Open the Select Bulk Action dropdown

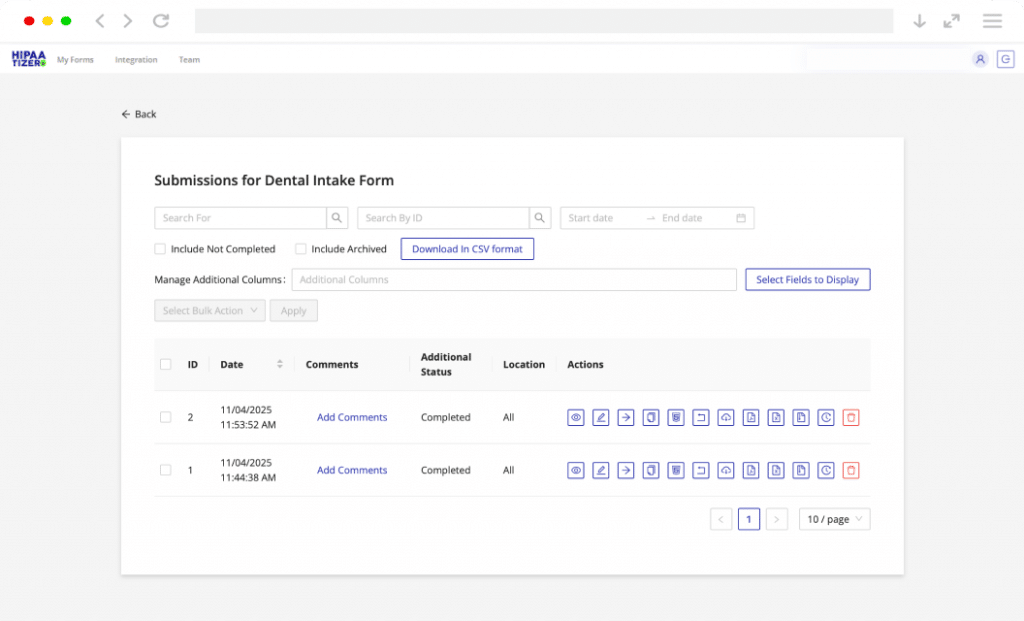pos(209,310)
